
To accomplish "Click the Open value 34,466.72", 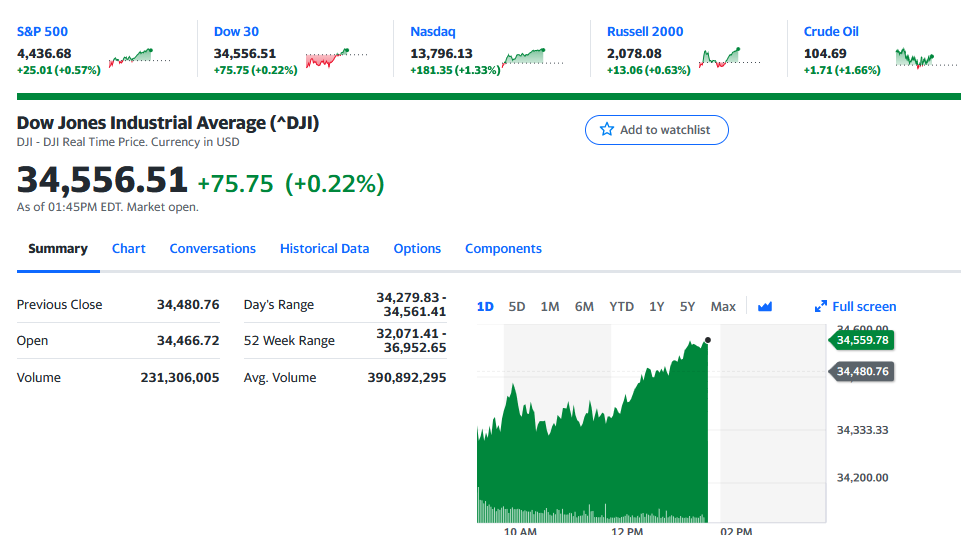I will [x=188, y=341].
